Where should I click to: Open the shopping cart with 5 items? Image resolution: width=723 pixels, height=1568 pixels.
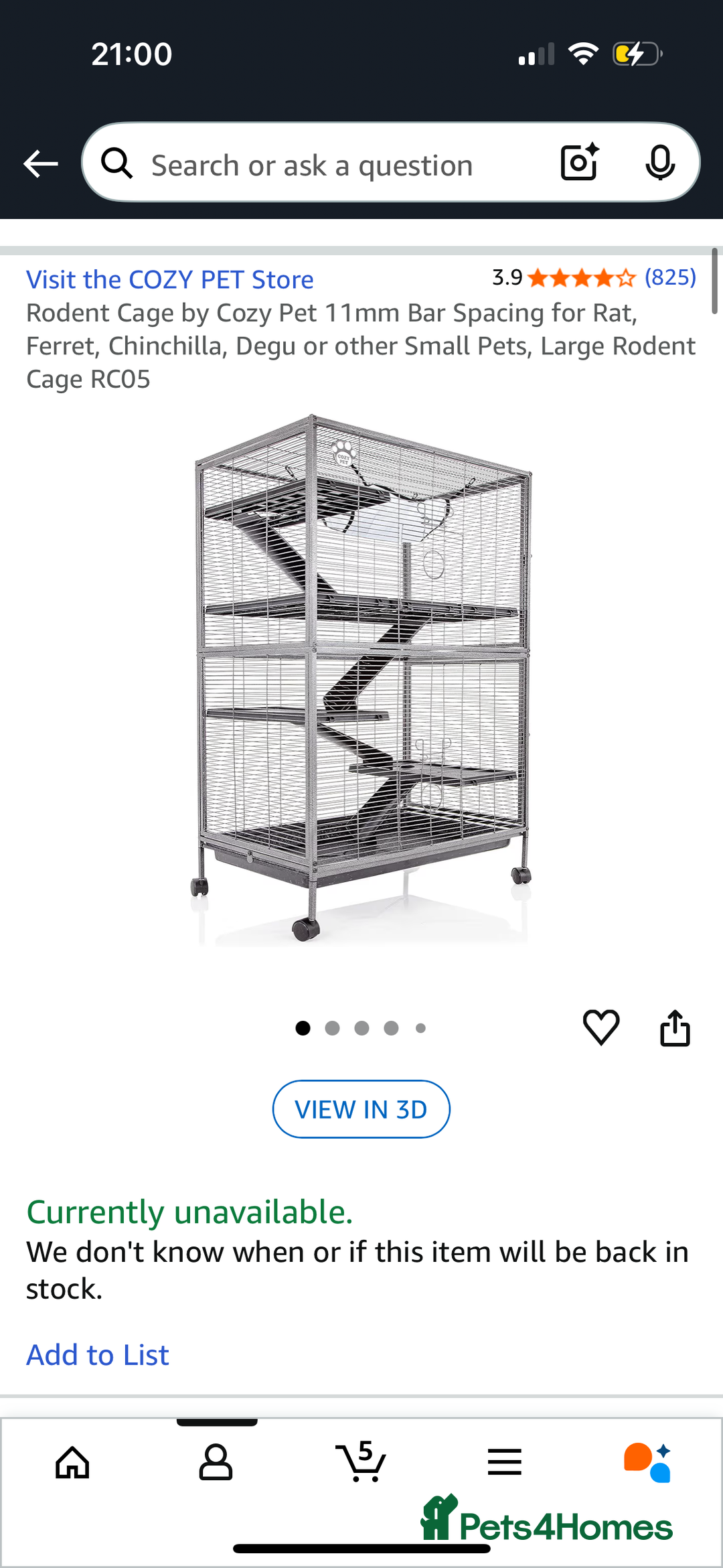click(361, 1461)
